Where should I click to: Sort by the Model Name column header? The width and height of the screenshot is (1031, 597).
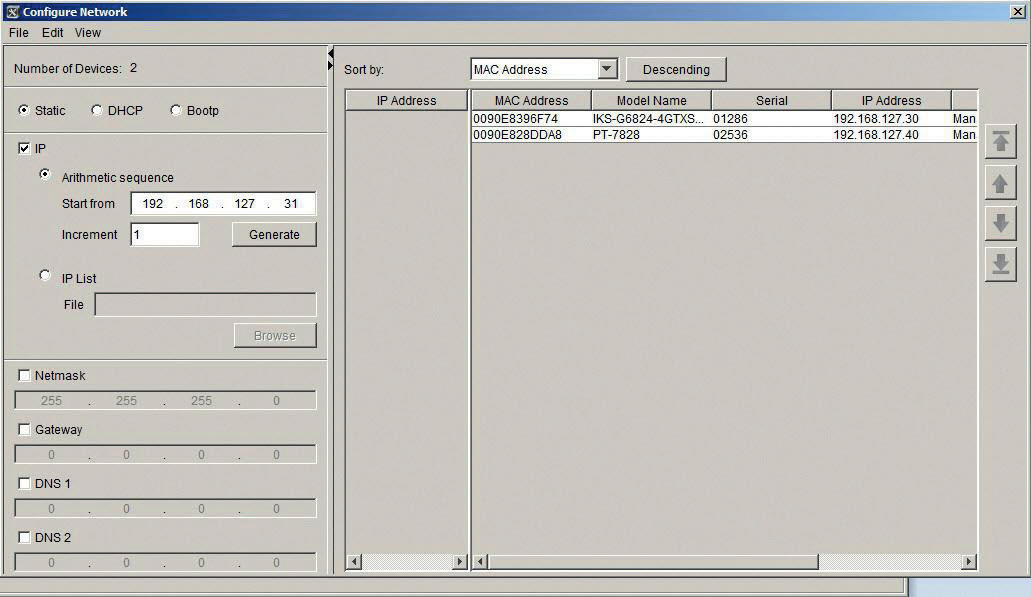[651, 100]
